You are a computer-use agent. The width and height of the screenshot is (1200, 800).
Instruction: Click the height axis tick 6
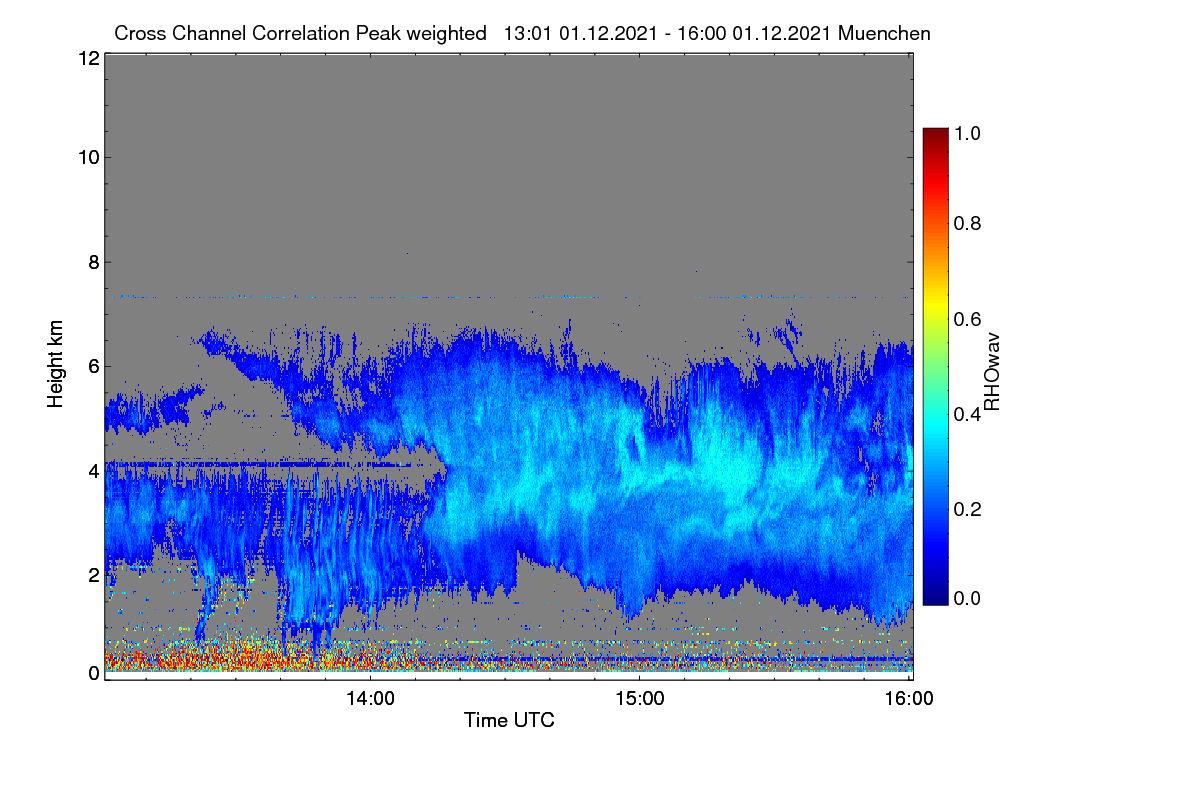tap(94, 366)
